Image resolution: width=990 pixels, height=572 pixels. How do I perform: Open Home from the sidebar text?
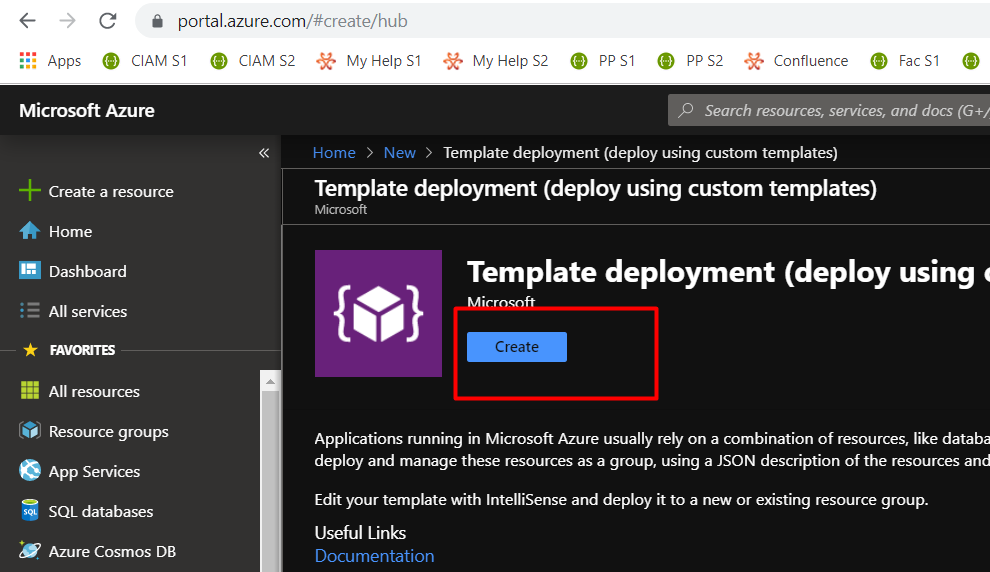[71, 232]
